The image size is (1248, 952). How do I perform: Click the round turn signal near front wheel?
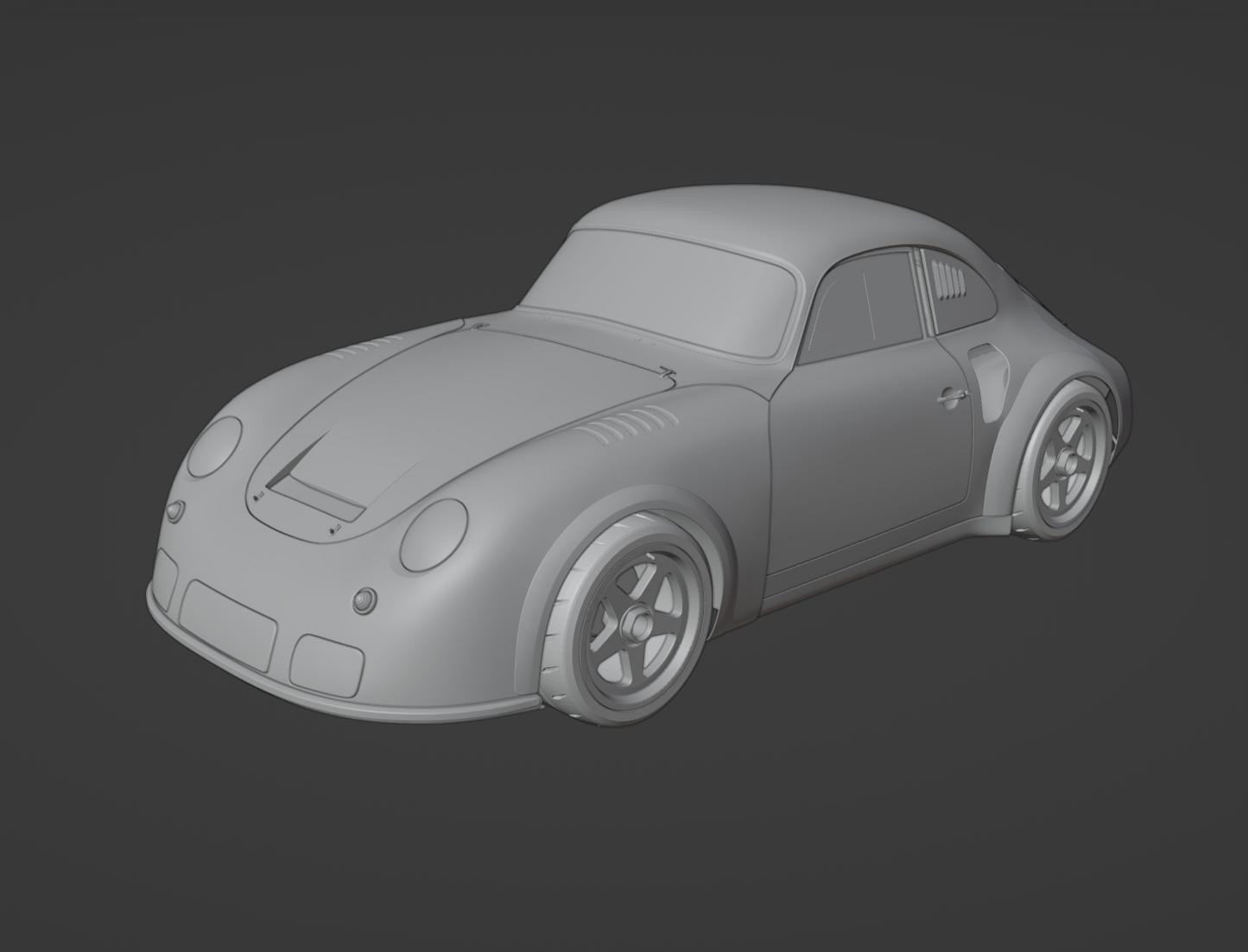pyautogui.click(x=364, y=602)
